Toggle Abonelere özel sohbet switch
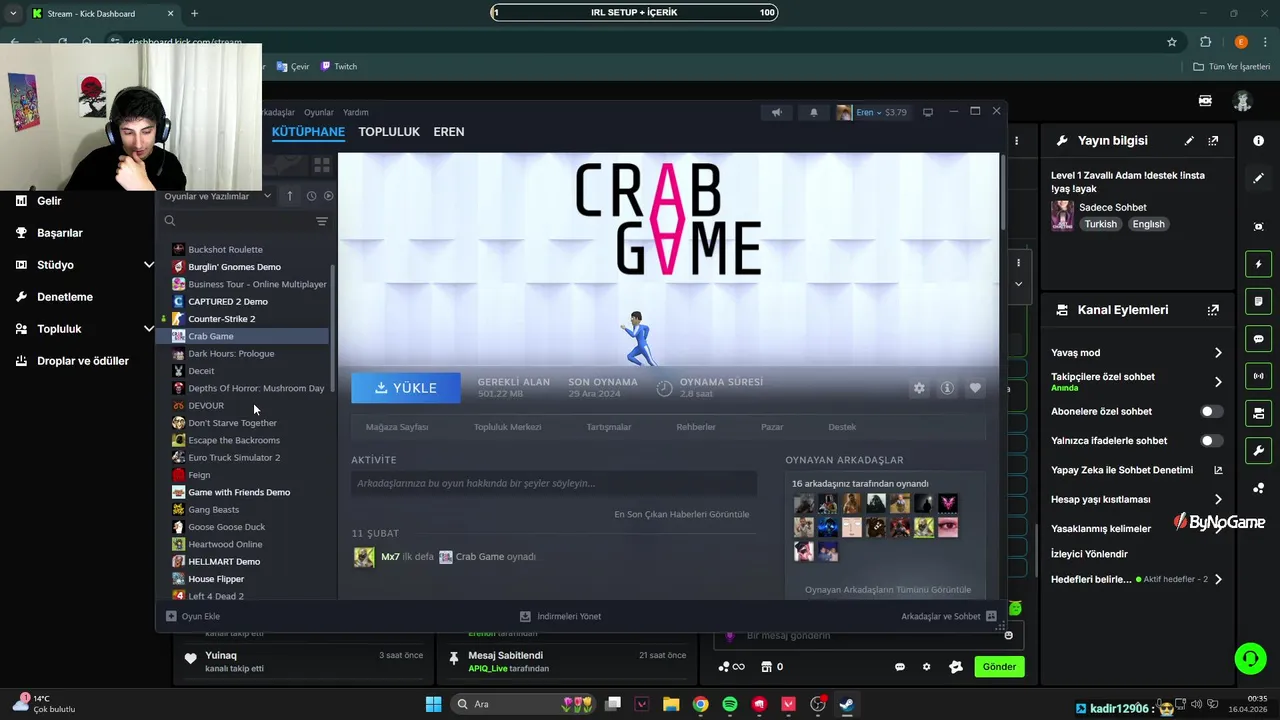 coord(1211,411)
